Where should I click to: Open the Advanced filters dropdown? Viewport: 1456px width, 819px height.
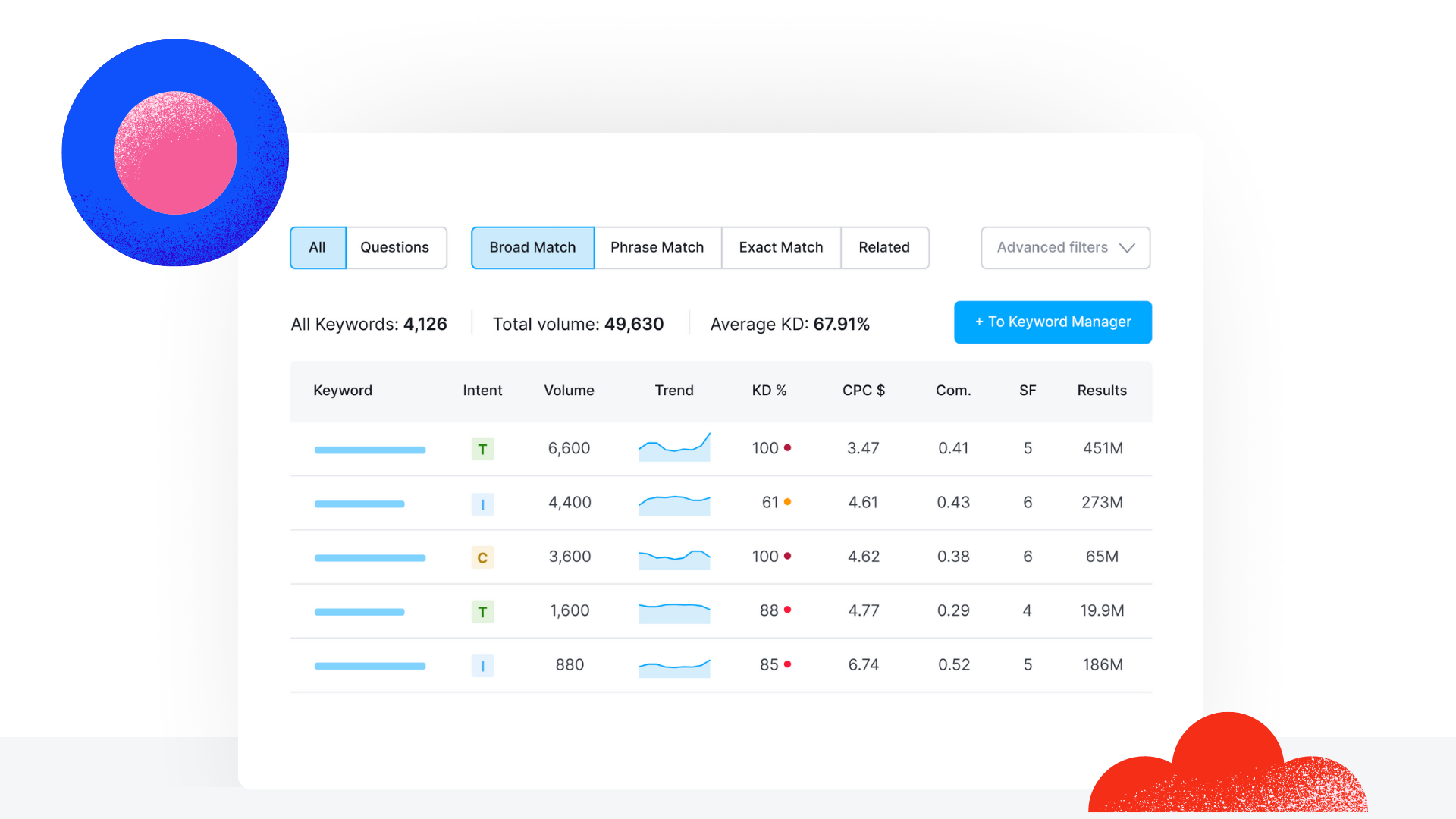1065,248
